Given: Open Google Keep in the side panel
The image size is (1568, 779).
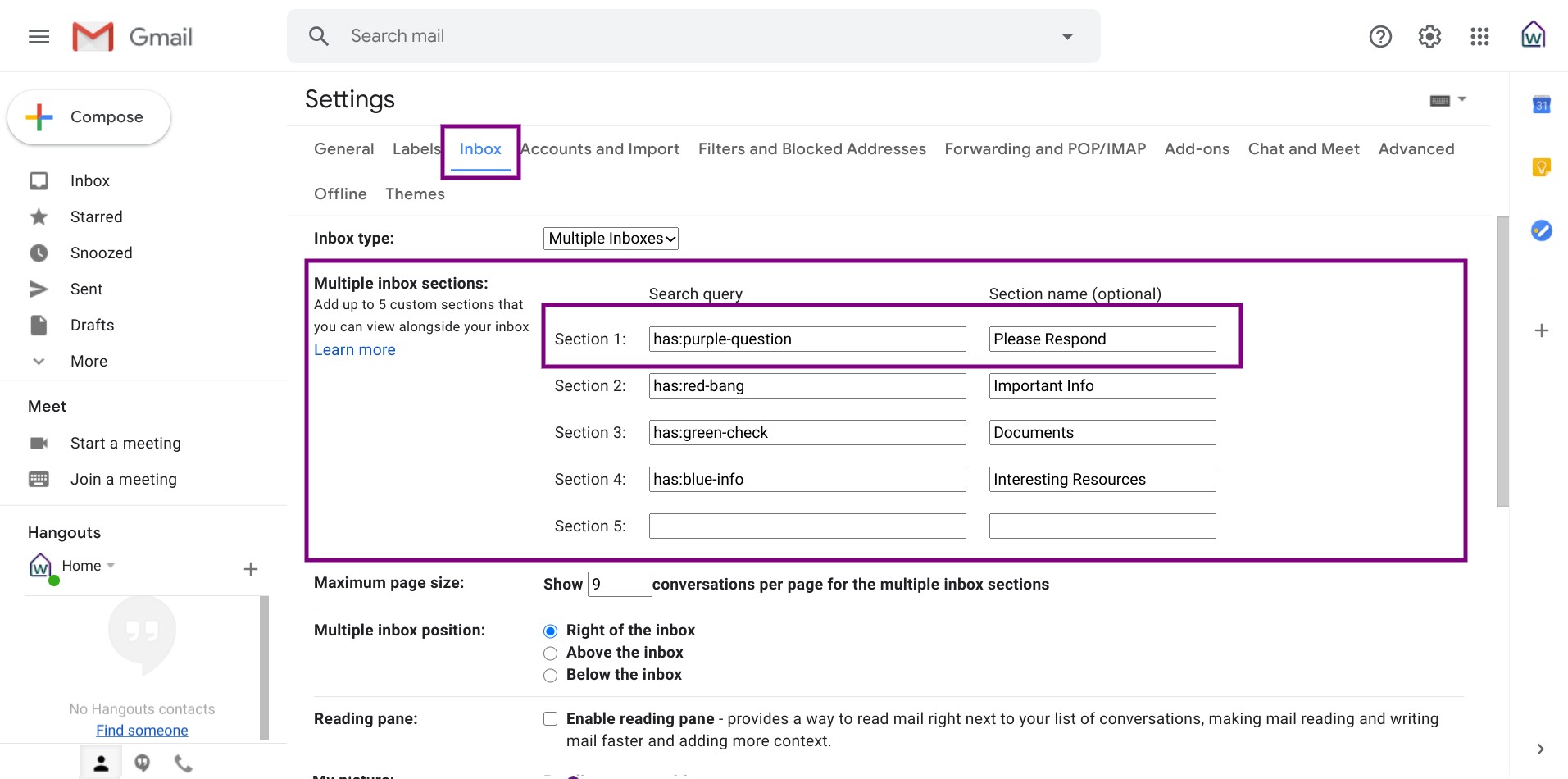Looking at the screenshot, I should 1542,166.
